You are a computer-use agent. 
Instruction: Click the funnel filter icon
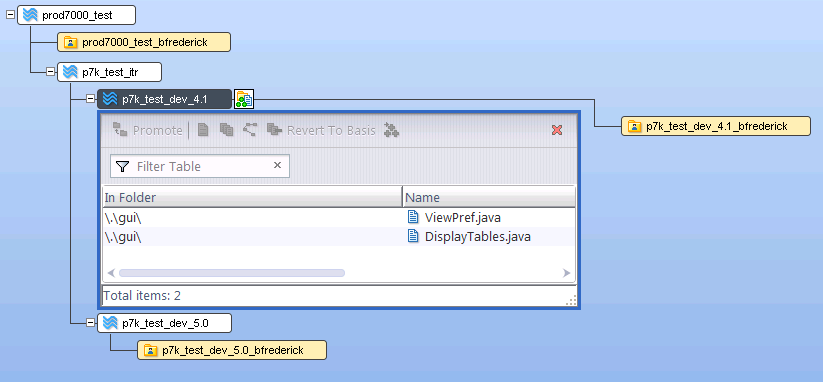pos(122,166)
